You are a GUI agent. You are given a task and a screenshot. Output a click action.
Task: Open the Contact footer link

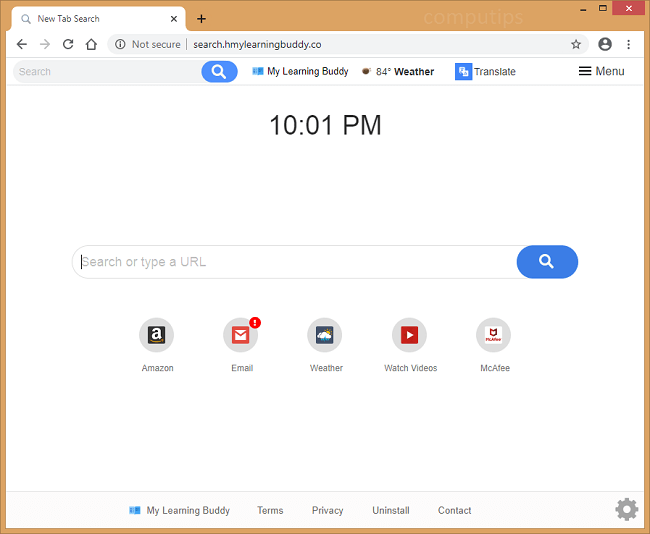tap(455, 510)
